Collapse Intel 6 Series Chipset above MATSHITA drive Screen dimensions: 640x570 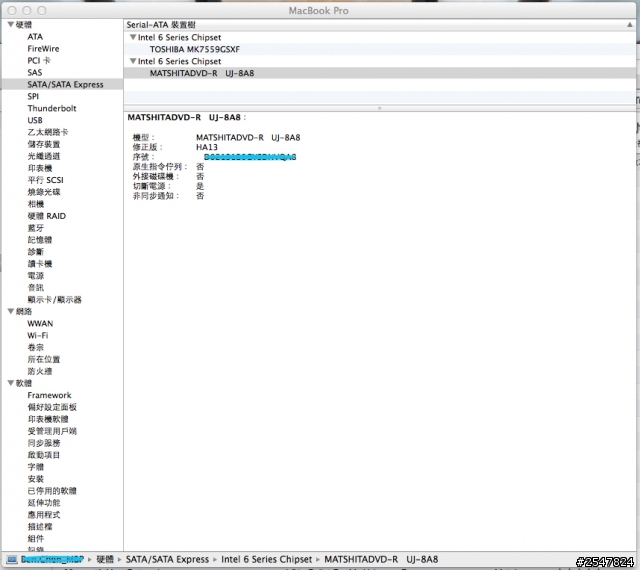click(x=133, y=61)
